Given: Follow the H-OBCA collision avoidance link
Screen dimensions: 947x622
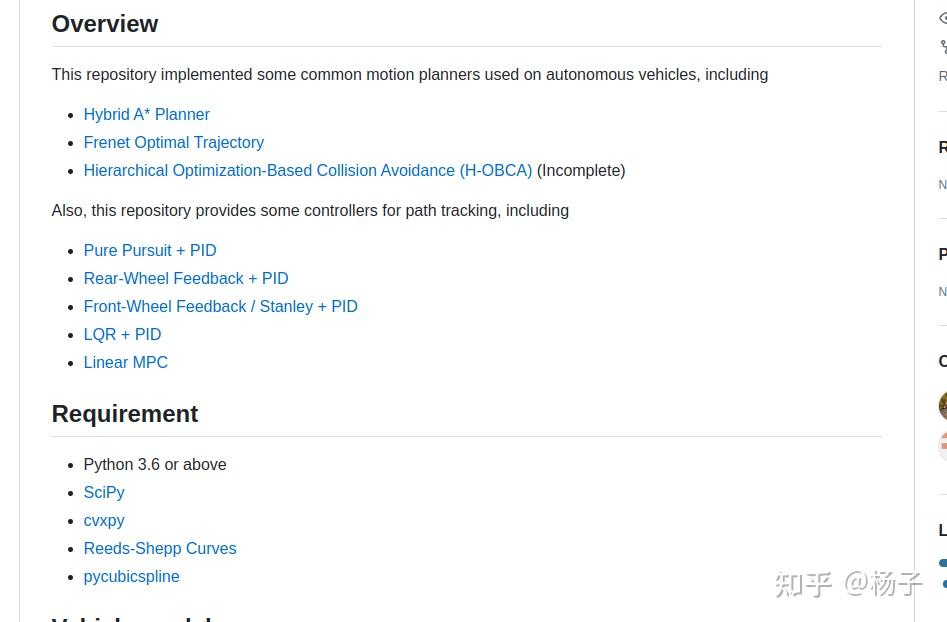Looking at the screenshot, I should [x=307, y=170].
